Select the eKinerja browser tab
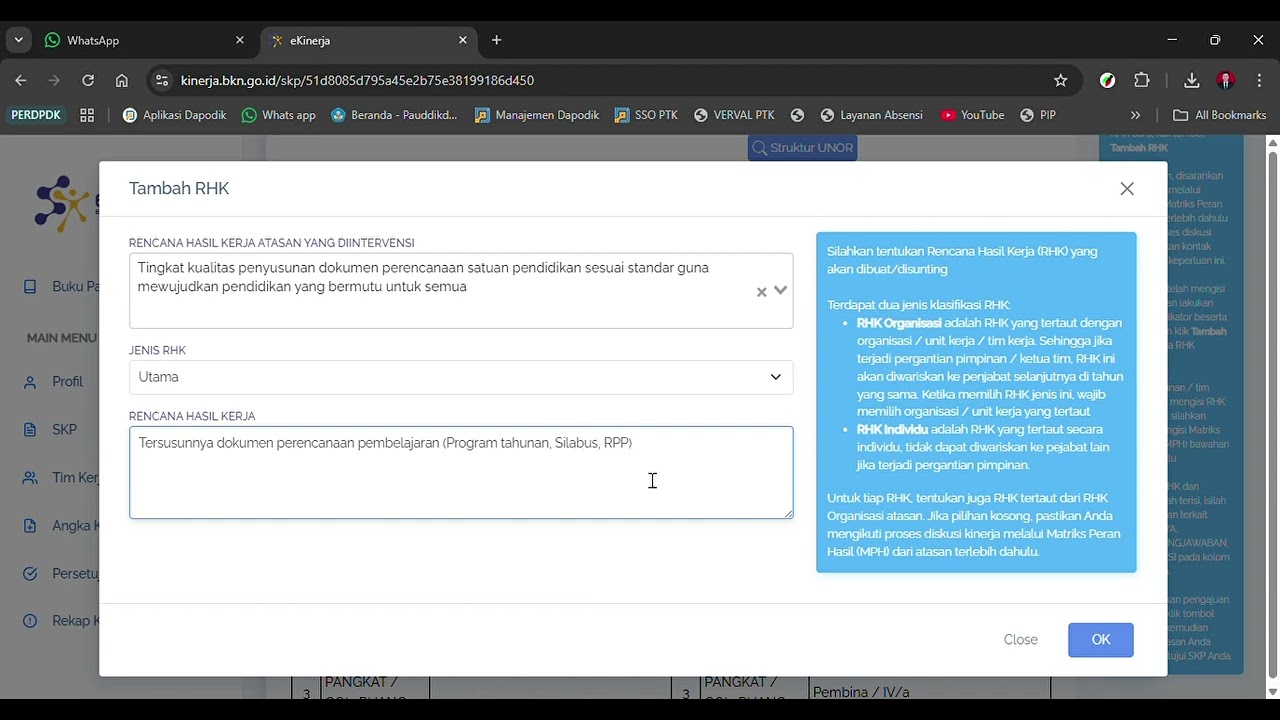Viewport: 1280px width, 720px height. (x=370, y=40)
